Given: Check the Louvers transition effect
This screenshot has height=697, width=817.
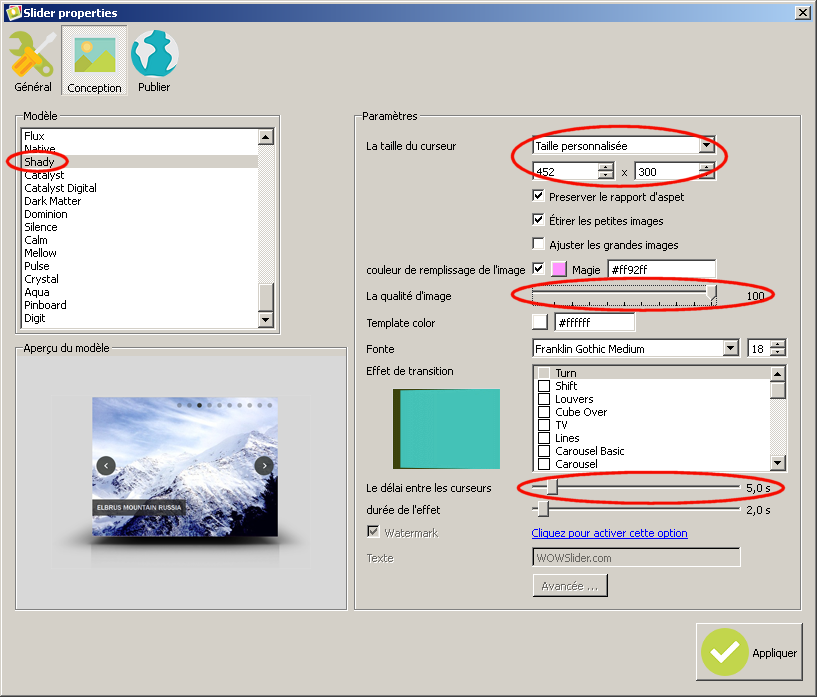Looking at the screenshot, I should click(x=544, y=399).
